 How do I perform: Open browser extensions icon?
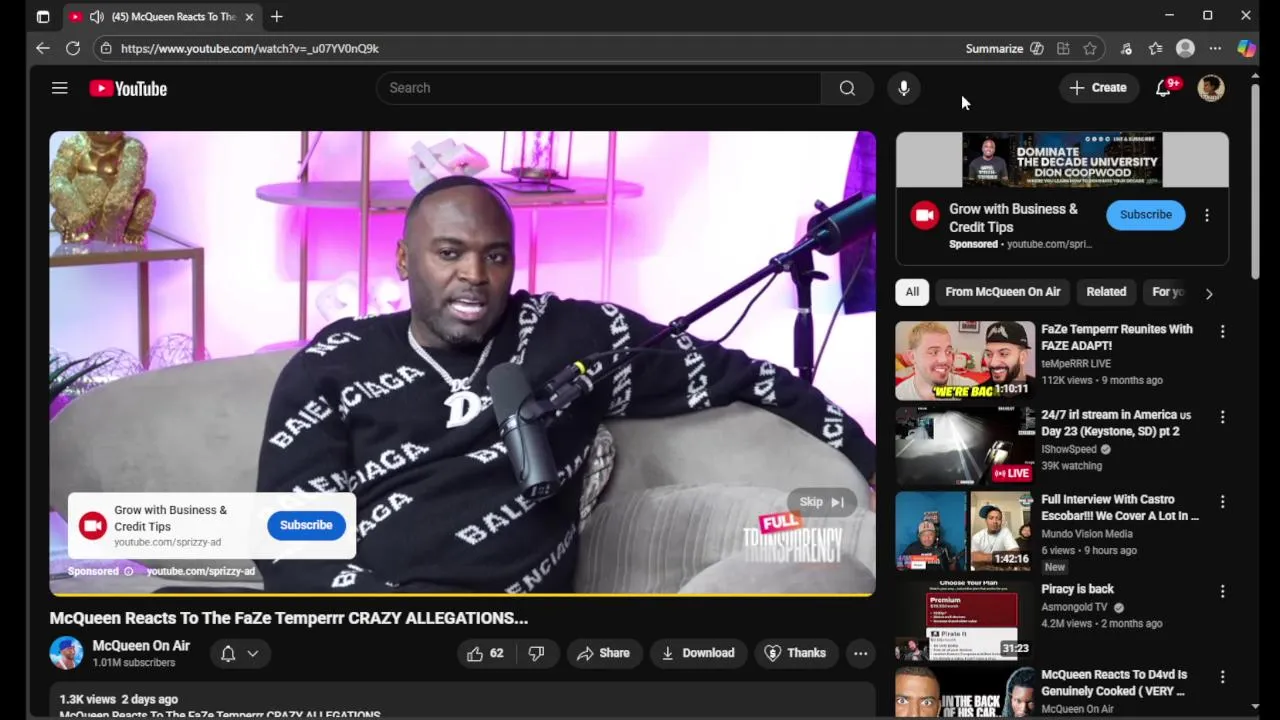click(1126, 48)
